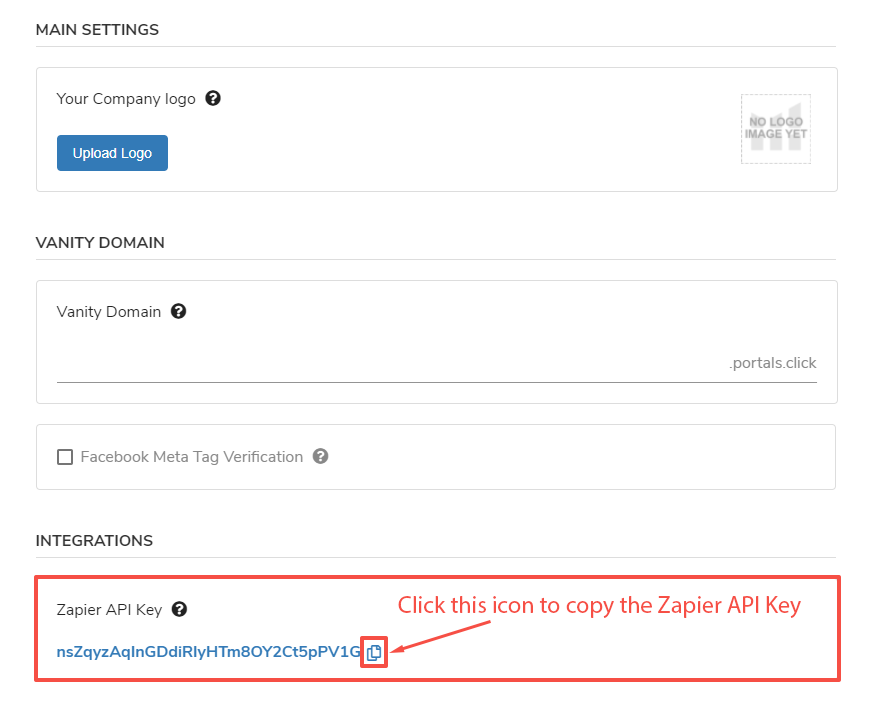The height and width of the screenshot is (708, 877).
Task: Open the help tooltip next to Vanity Domain
Action: click(x=178, y=311)
